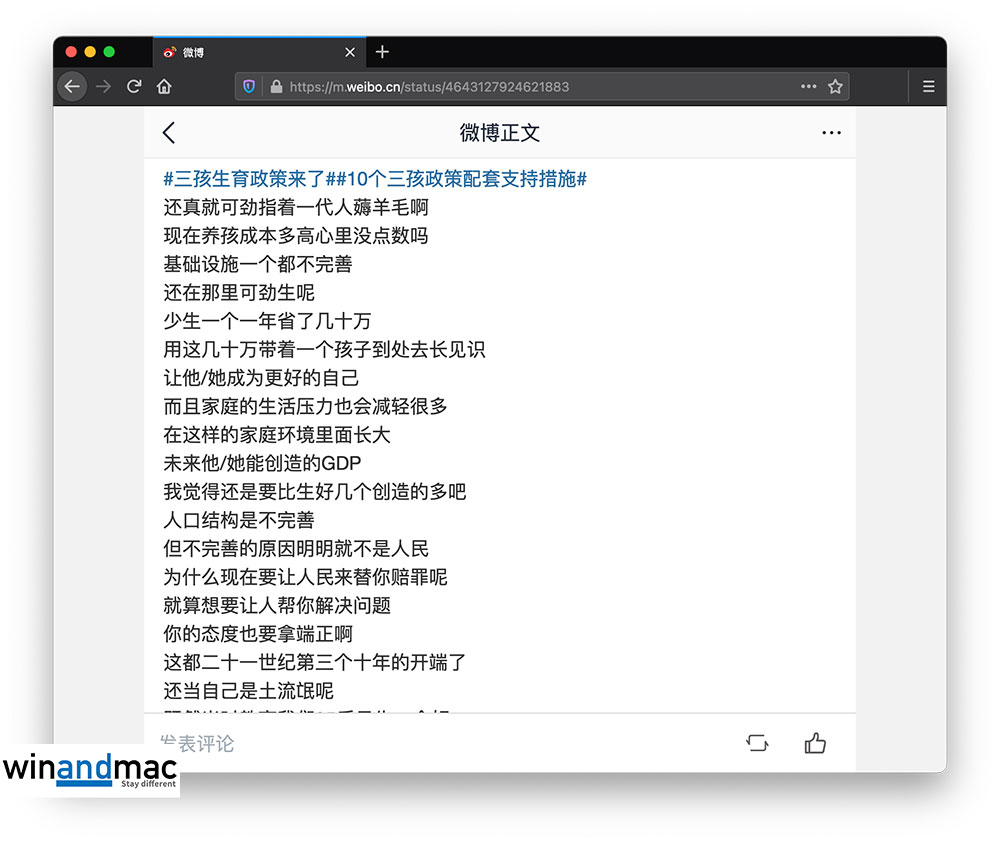Viewport: 1000px width, 843px height.
Task: Tap the 微博正文 back chevron
Action: coord(169,133)
